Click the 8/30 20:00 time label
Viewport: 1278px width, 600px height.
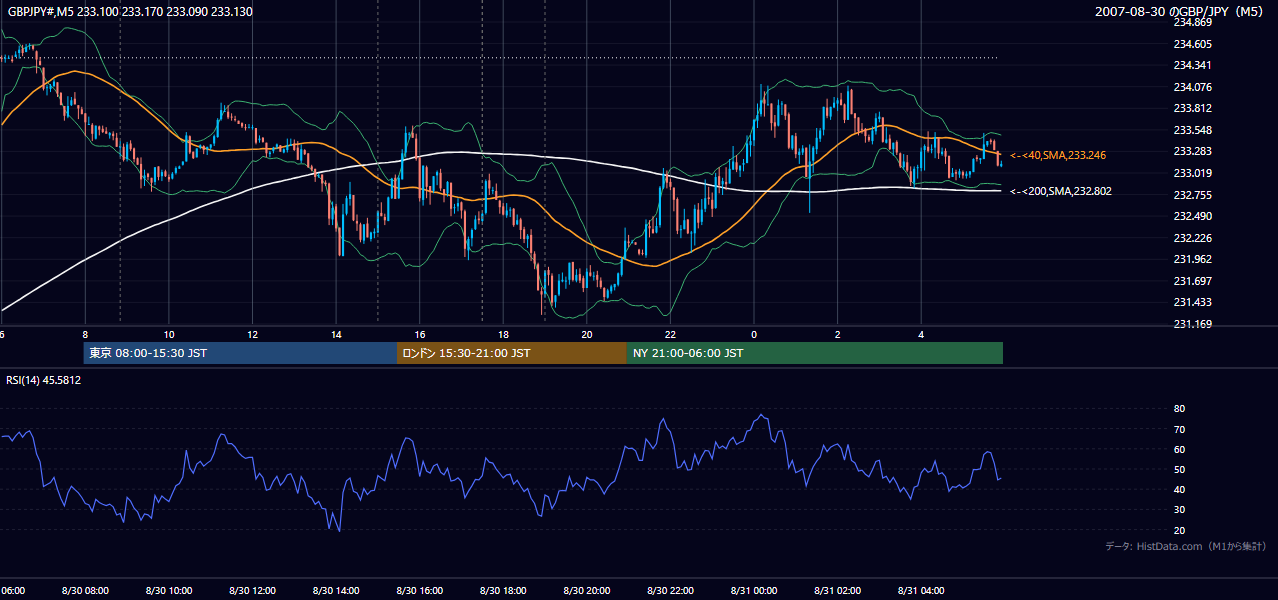point(587,590)
